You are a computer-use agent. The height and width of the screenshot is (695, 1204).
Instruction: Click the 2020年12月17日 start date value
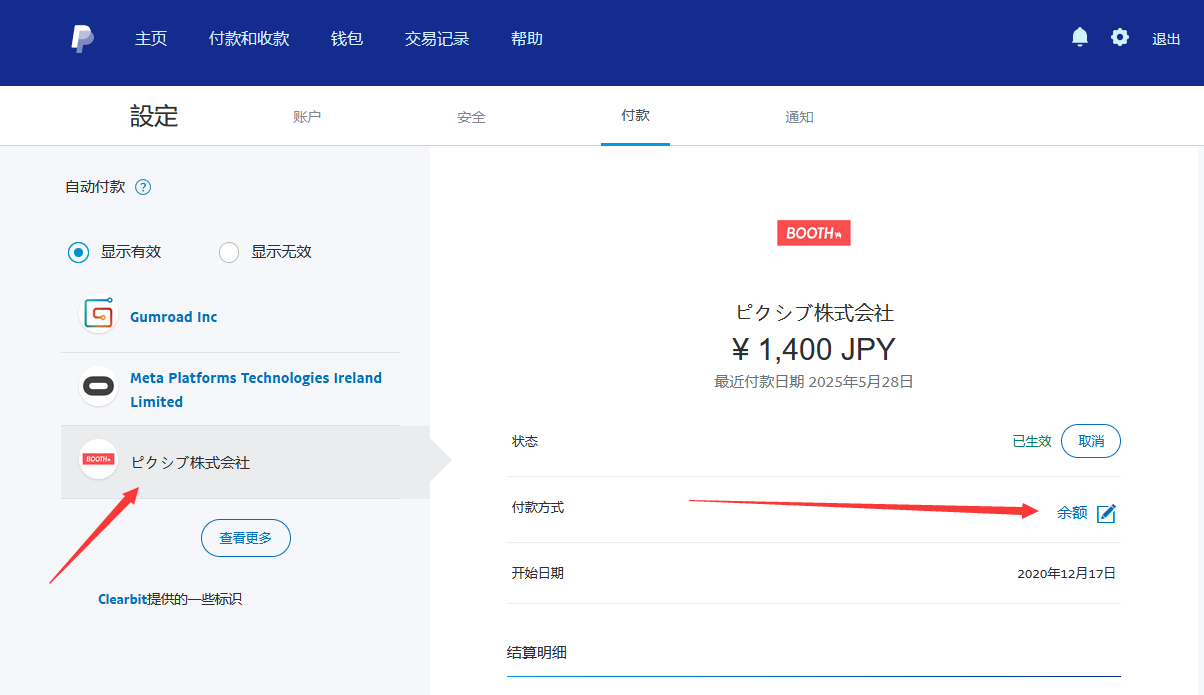pos(1066,574)
